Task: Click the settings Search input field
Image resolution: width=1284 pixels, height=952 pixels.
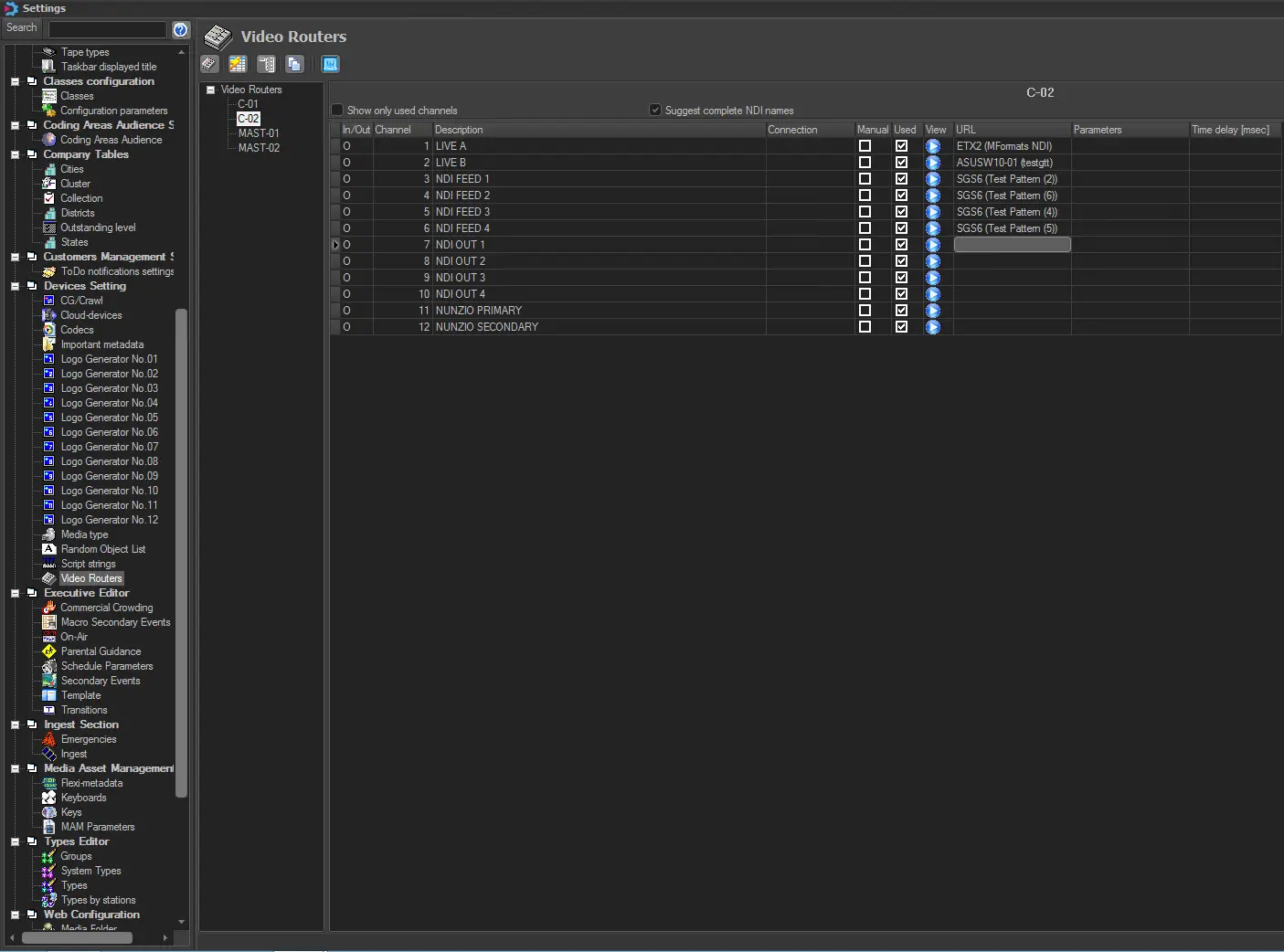Action: tap(107, 29)
